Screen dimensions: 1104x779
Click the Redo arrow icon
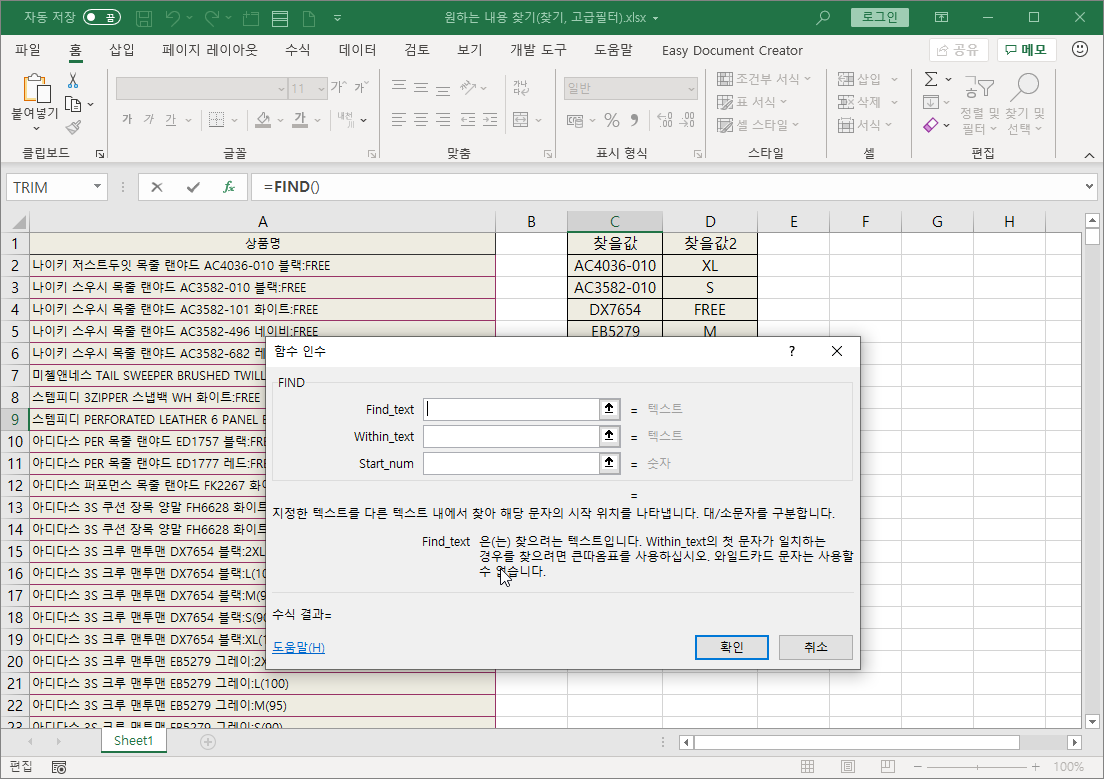212,18
